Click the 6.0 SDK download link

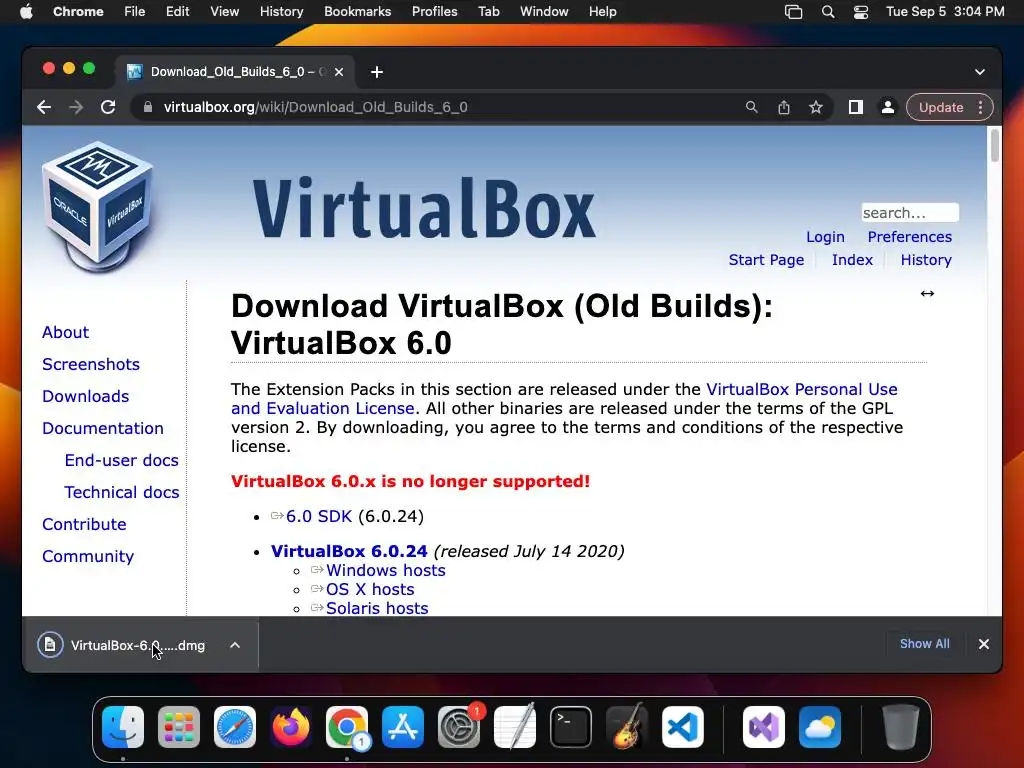point(319,517)
